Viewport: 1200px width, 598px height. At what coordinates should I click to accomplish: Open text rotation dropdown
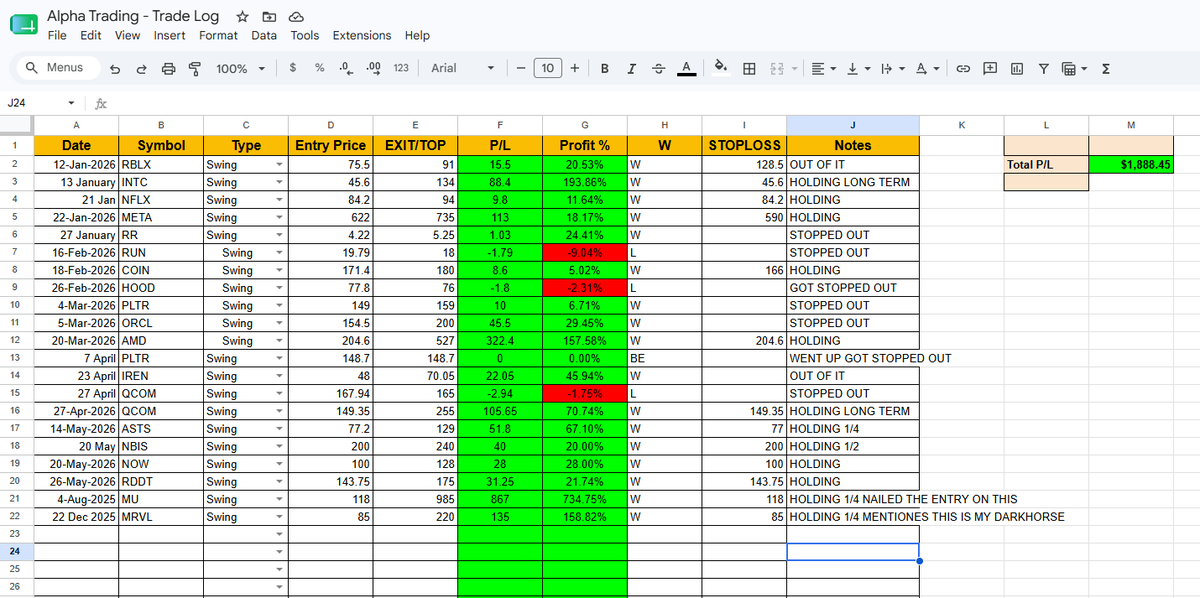pos(927,68)
